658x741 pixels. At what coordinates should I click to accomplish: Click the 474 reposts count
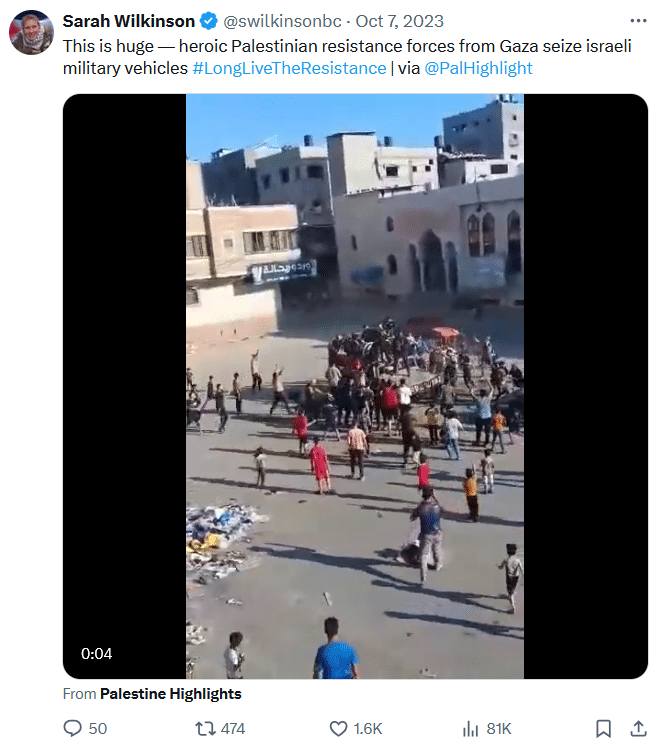pyautogui.click(x=233, y=728)
